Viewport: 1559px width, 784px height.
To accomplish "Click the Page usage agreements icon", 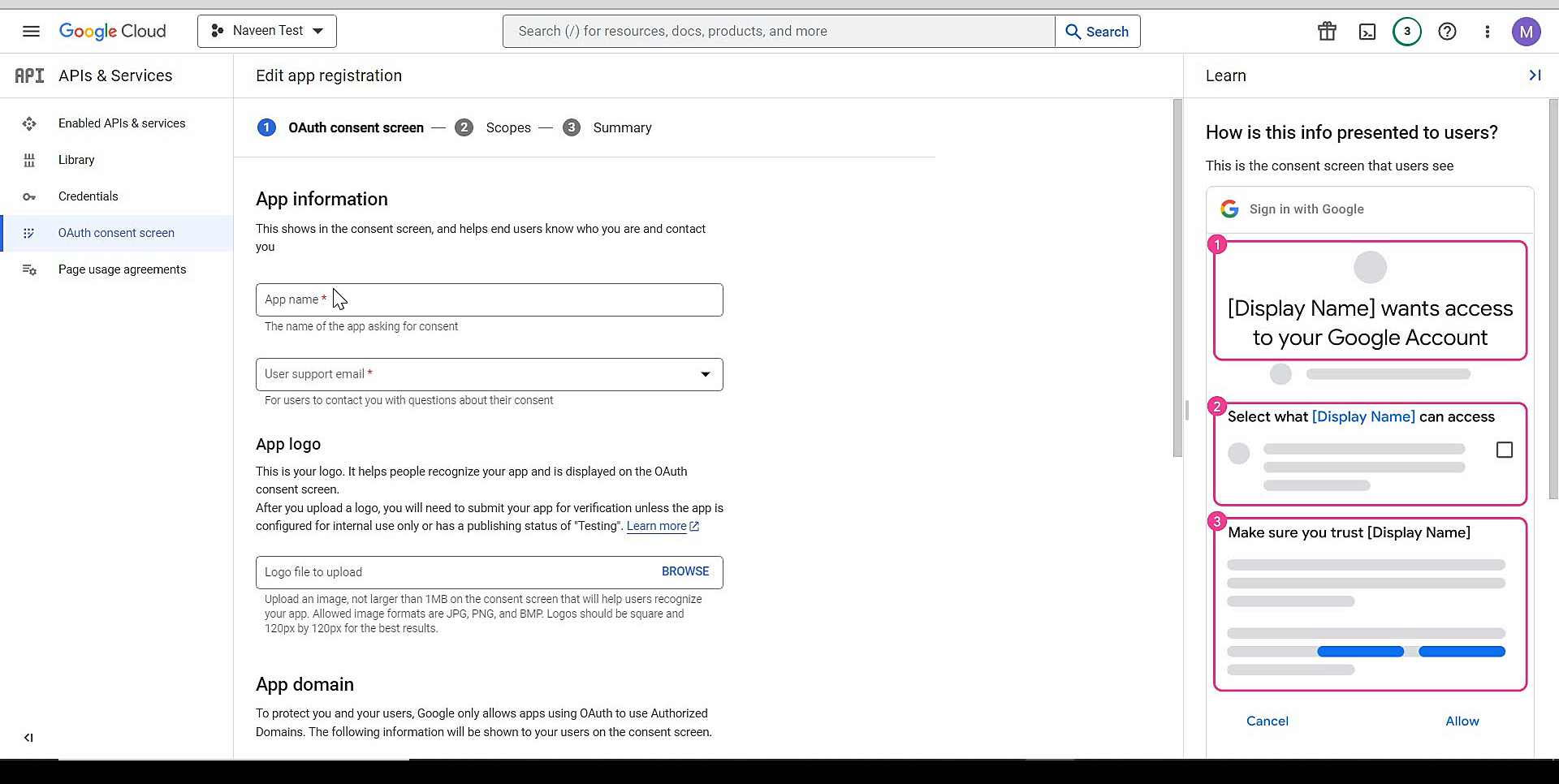I will (x=29, y=269).
